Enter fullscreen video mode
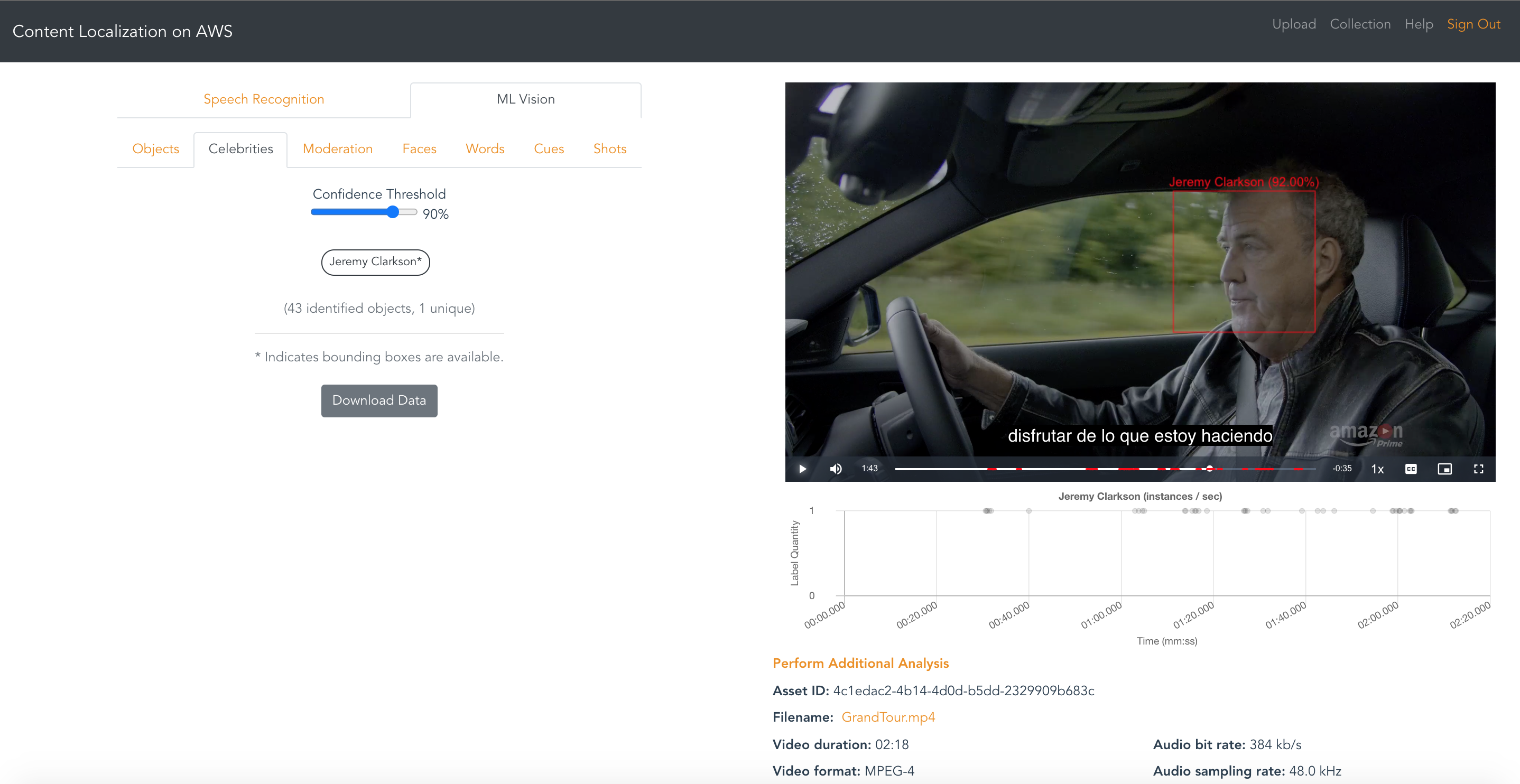The height and width of the screenshot is (784, 1520). [1478, 469]
